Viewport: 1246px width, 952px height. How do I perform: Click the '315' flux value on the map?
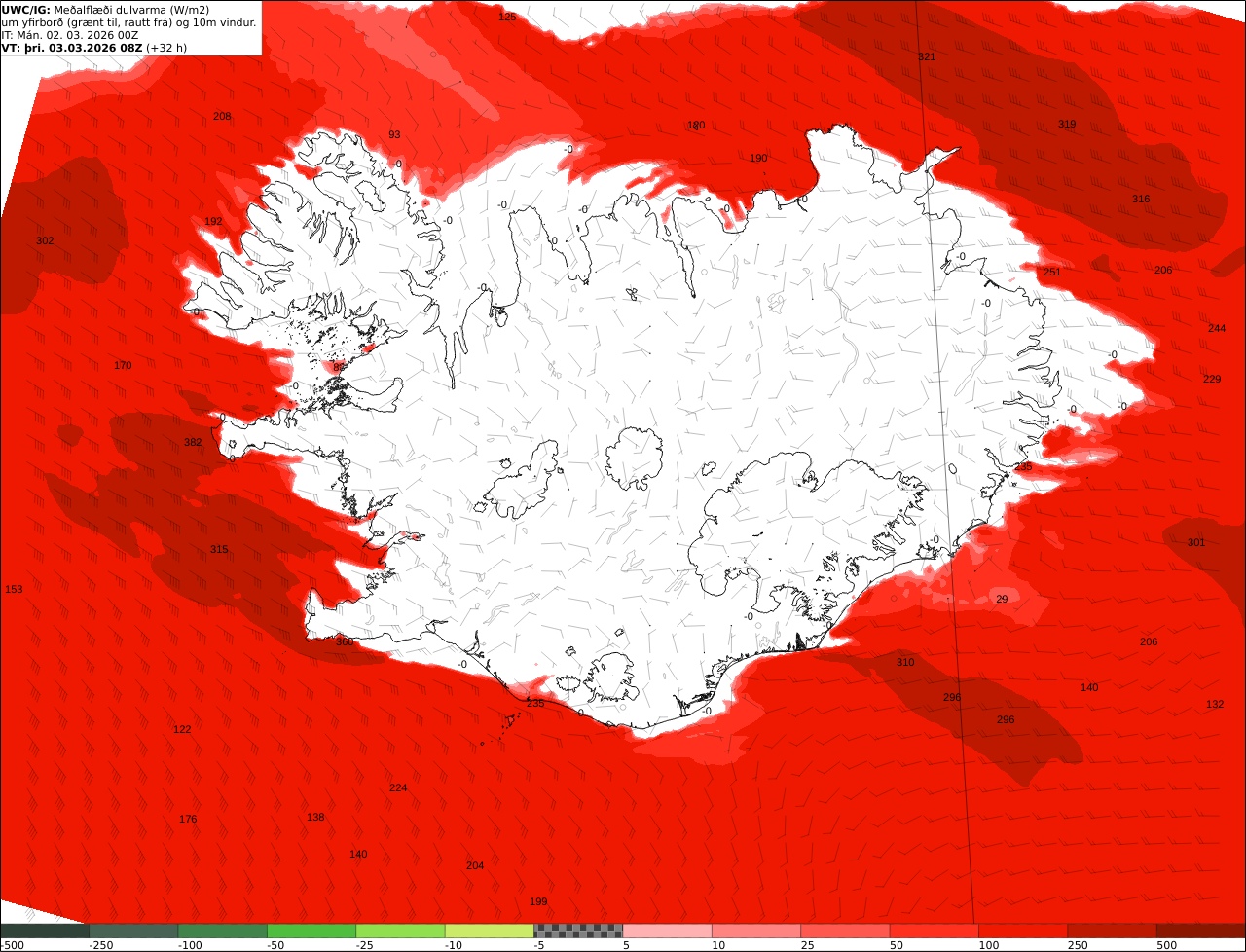tap(219, 550)
